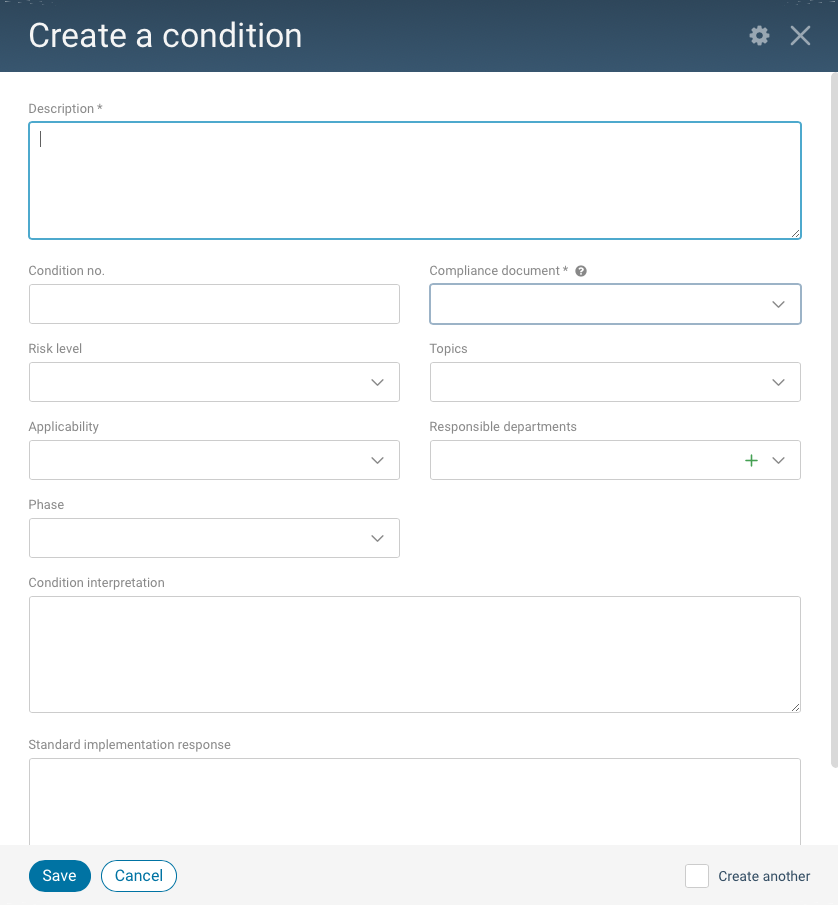
Task: Click the Create a condition title
Action: pyautogui.click(x=165, y=36)
